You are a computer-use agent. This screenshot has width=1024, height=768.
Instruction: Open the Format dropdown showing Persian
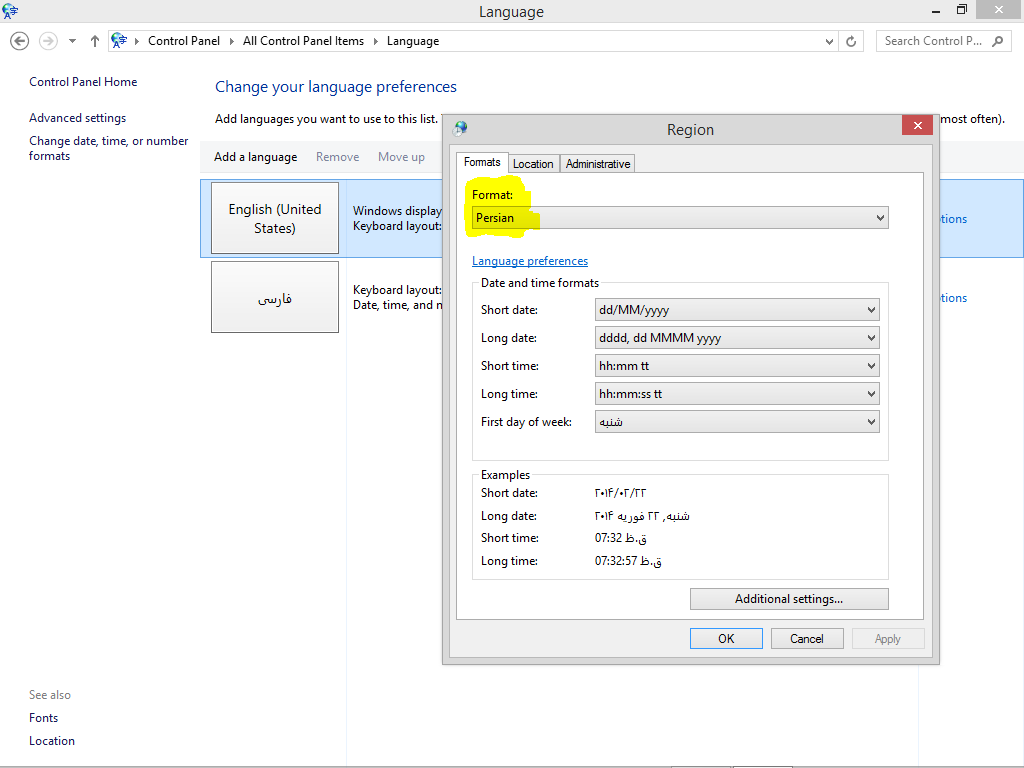pos(680,218)
